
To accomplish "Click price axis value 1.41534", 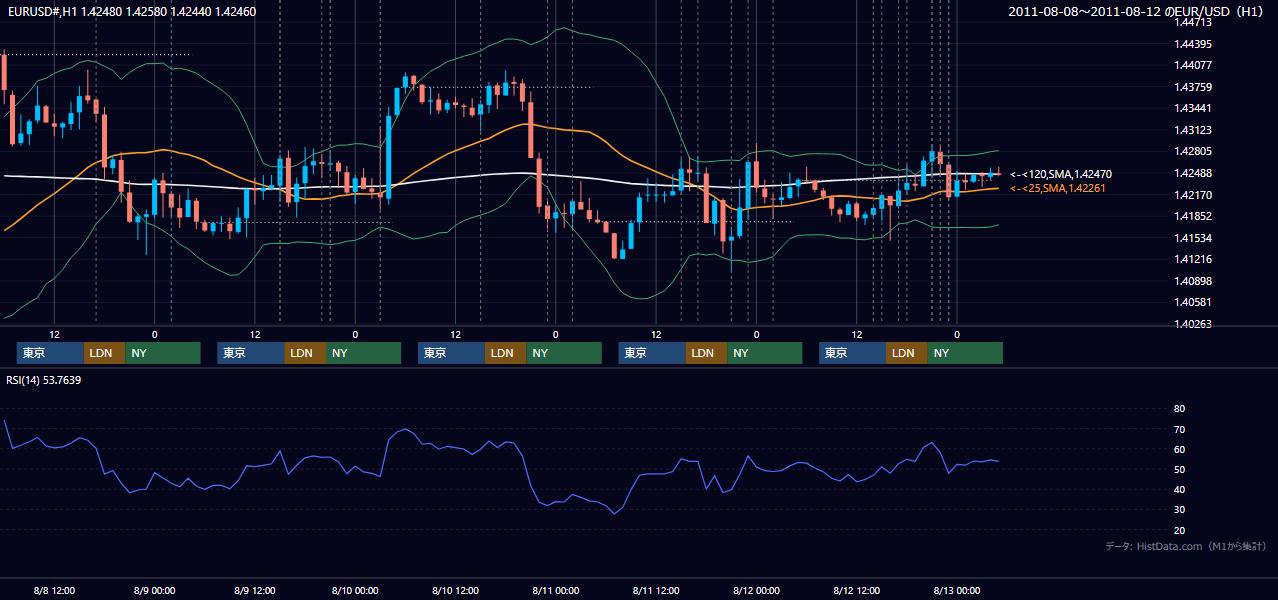I will [x=1193, y=238].
